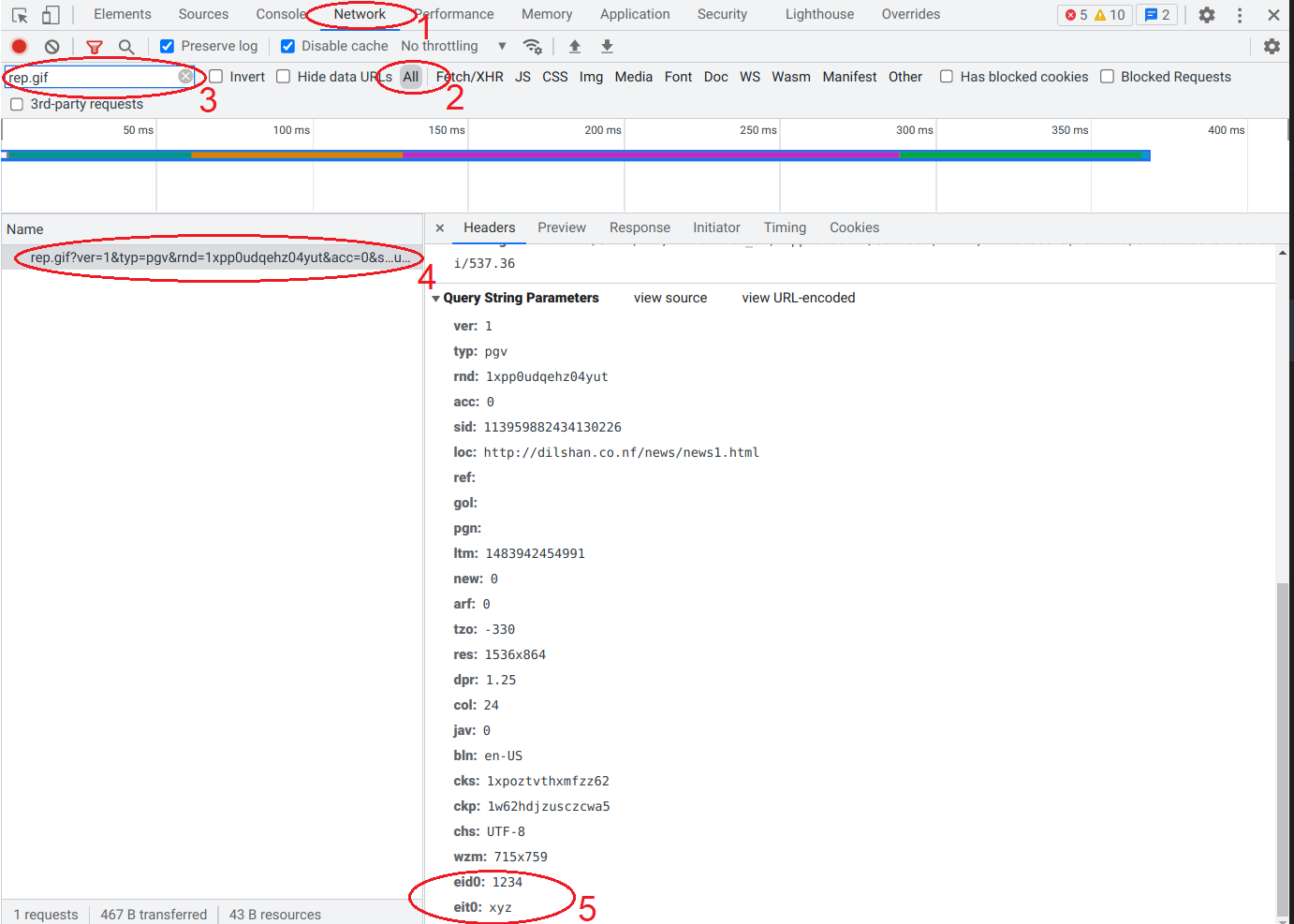Enable the Invert filter checkbox
The image size is (1294, 924).
click(216, 77)
